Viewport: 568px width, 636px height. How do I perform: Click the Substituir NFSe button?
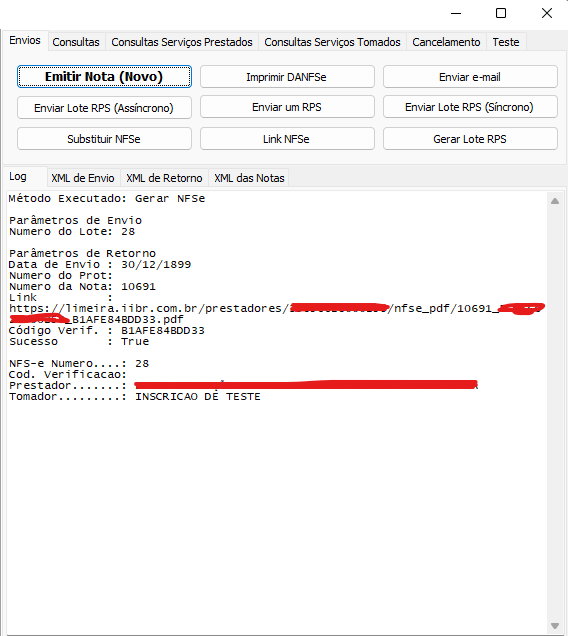pos(104,139)
